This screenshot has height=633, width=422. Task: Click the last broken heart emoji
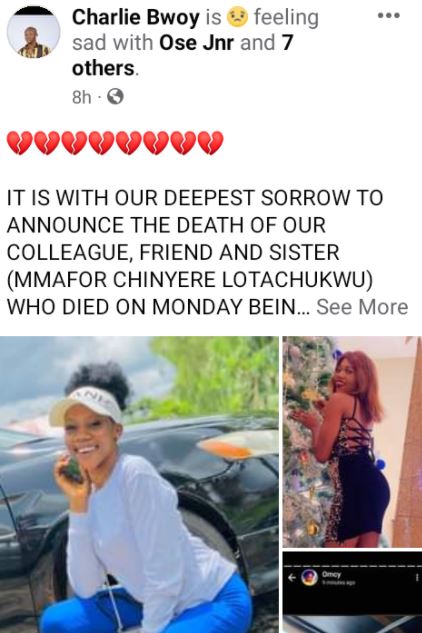(x=210, y=143)
